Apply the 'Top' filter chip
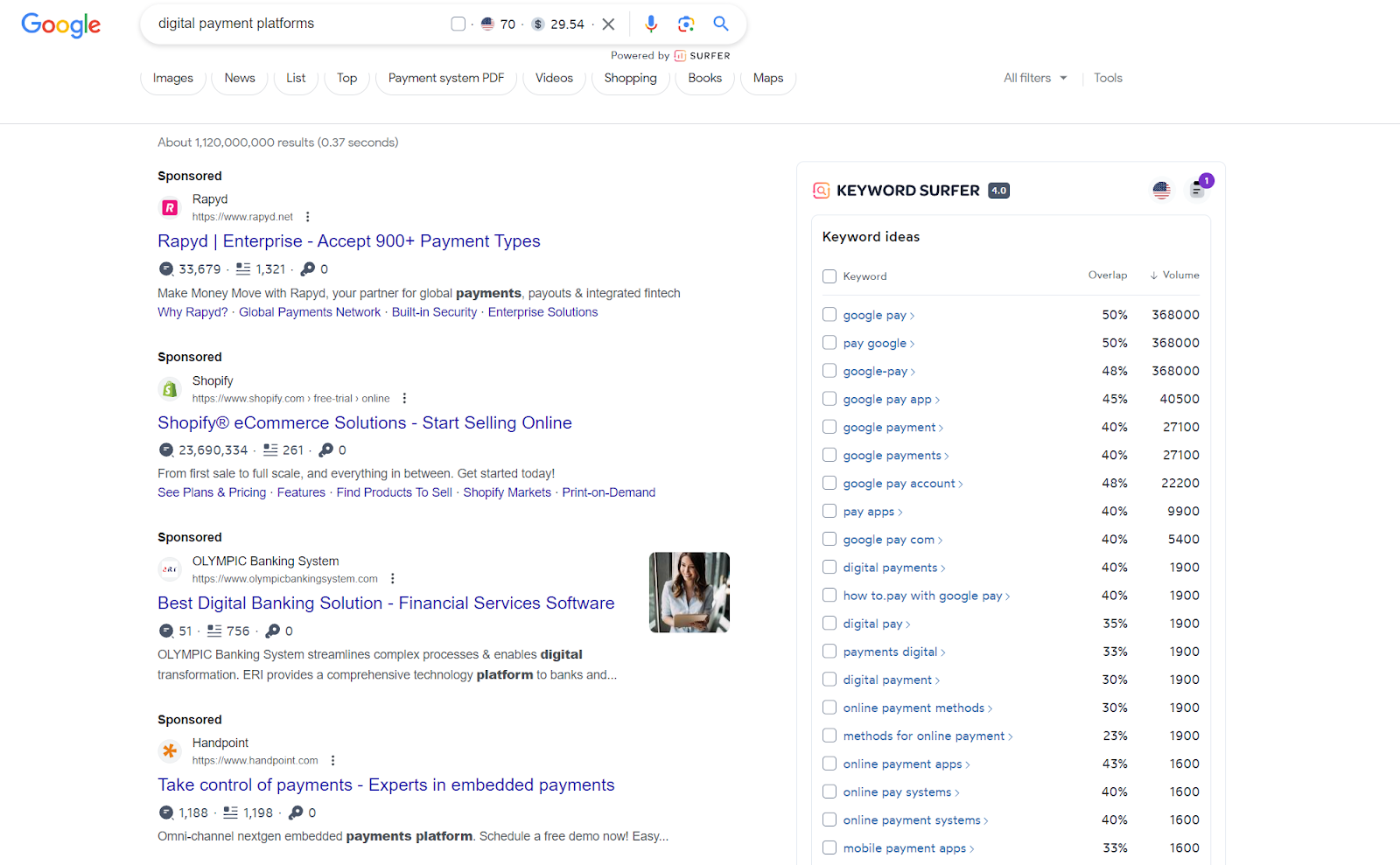Screen dimensions: 1400x865 coord(346,78)
